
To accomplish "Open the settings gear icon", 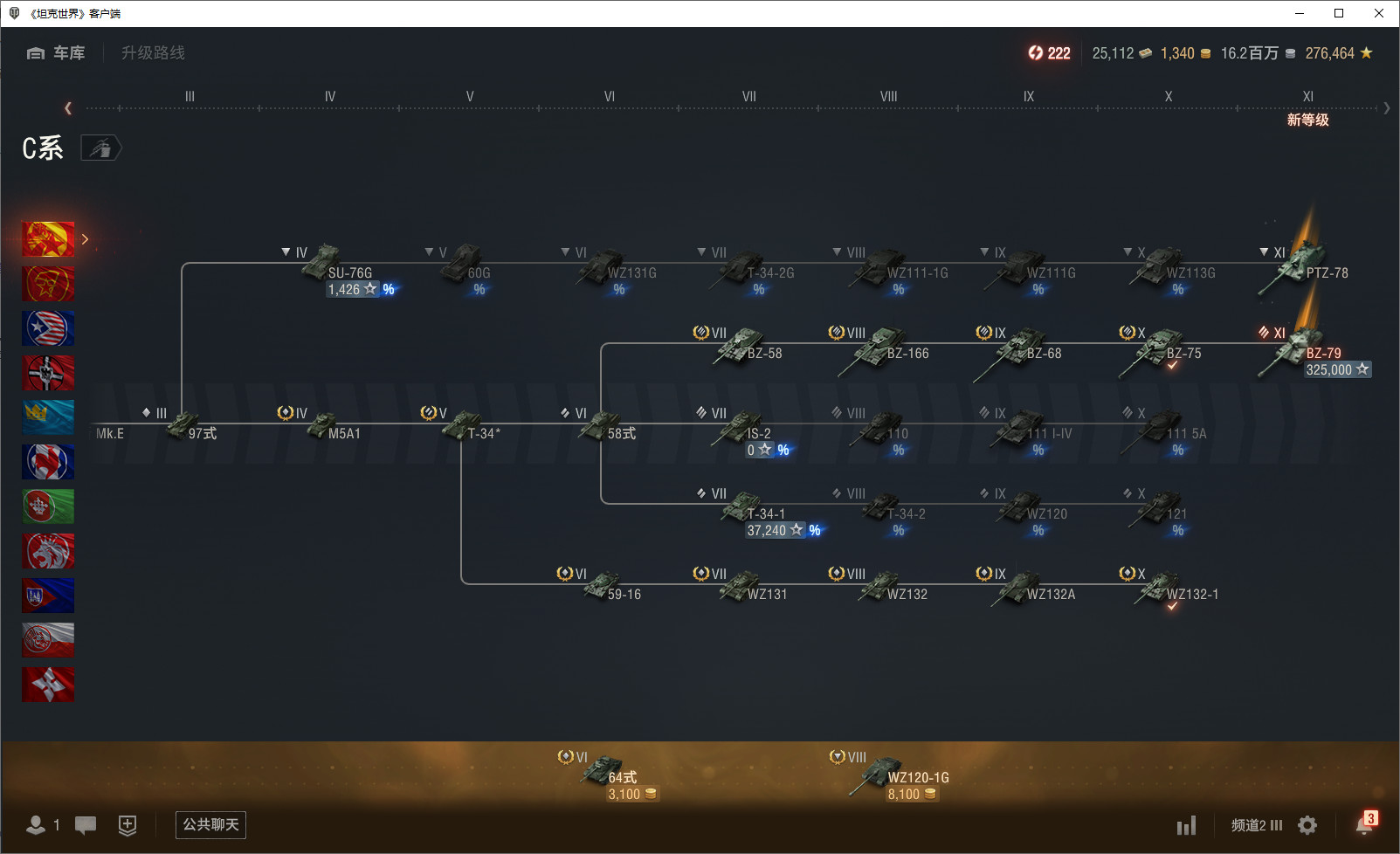I will point(1307,825).
